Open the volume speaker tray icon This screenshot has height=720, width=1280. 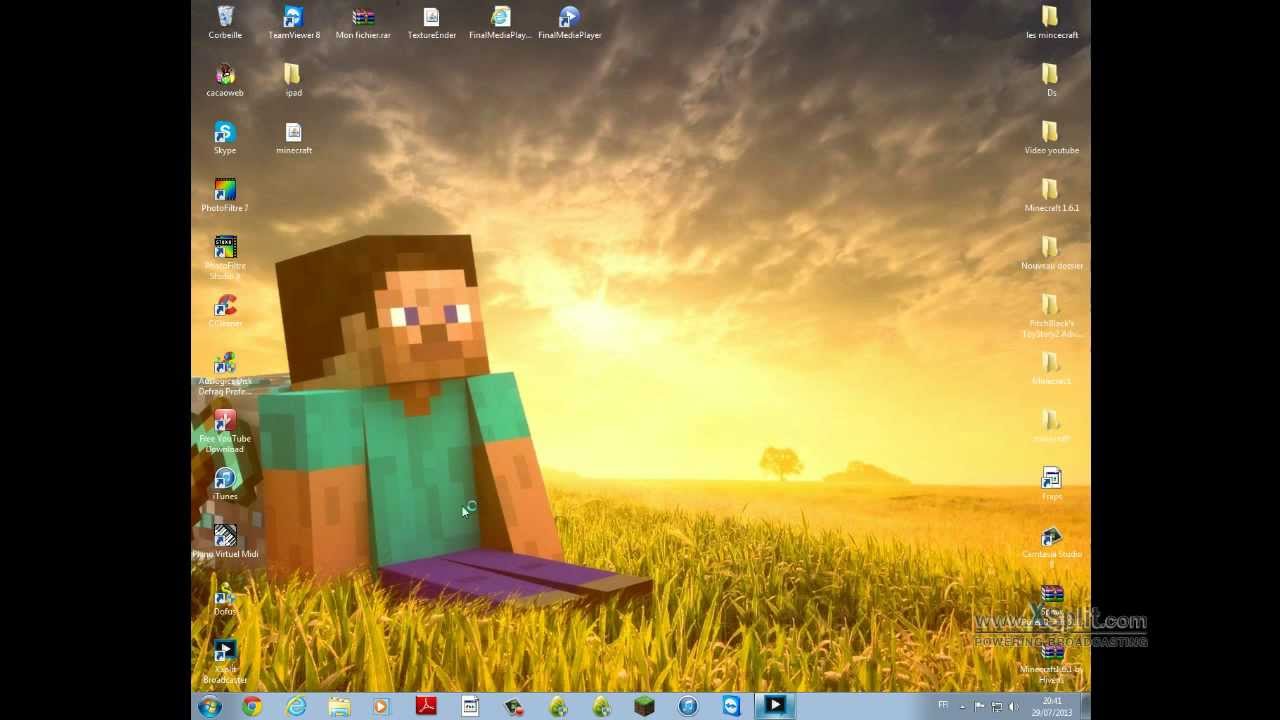[1013, 706]
